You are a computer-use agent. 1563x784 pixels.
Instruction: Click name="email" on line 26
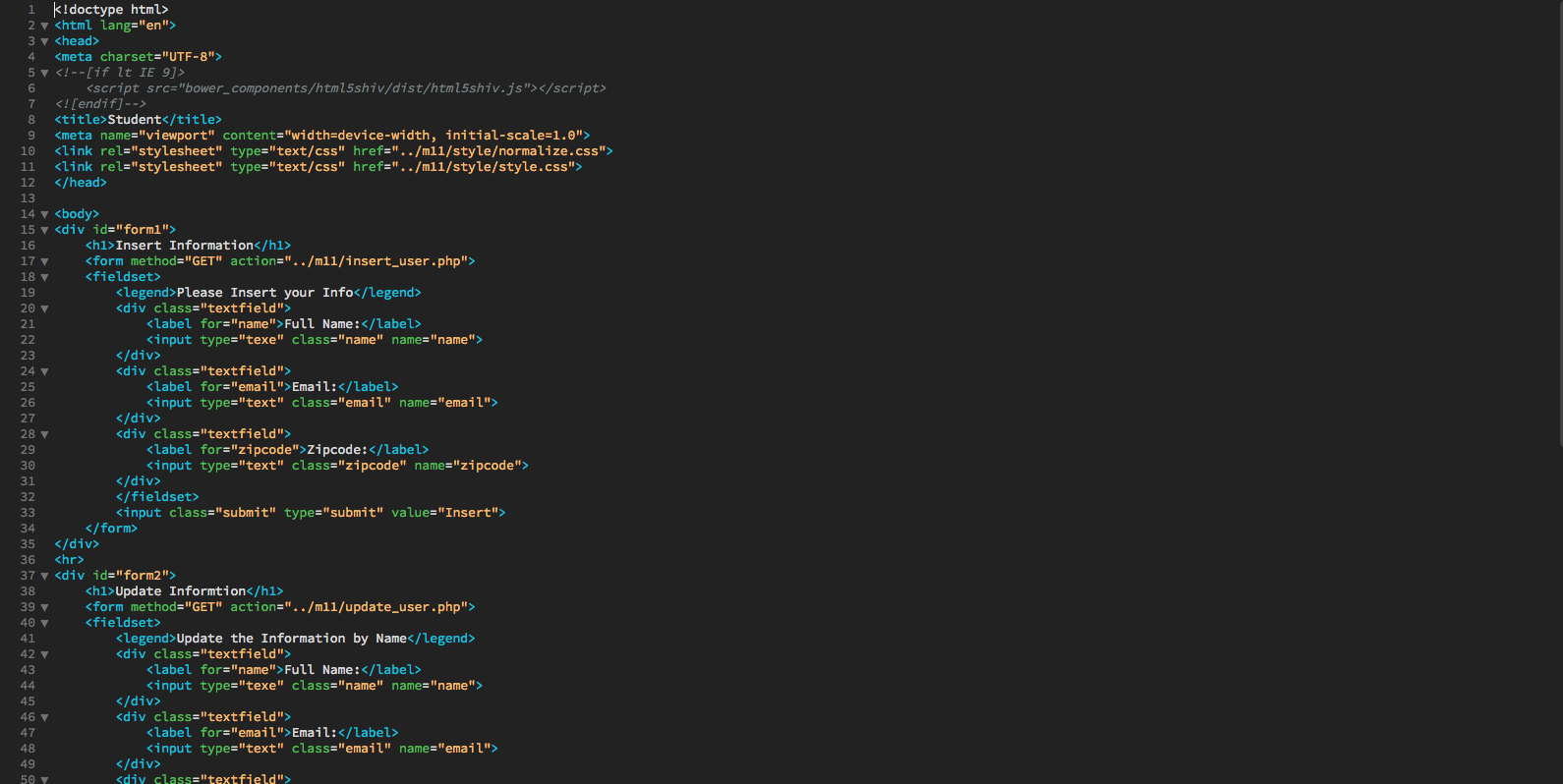coord(445,403)
